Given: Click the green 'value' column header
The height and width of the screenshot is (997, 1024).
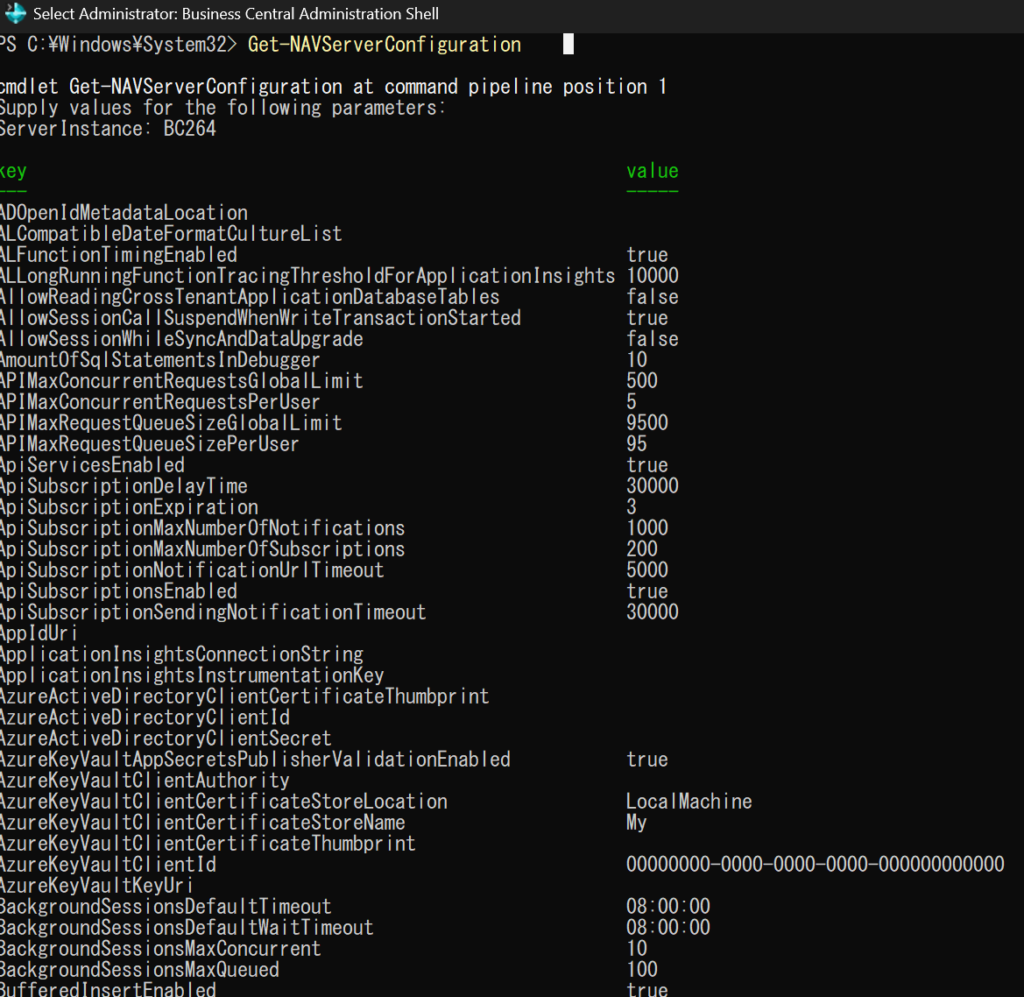Looking at the screenshot, I should coord(652,171).
